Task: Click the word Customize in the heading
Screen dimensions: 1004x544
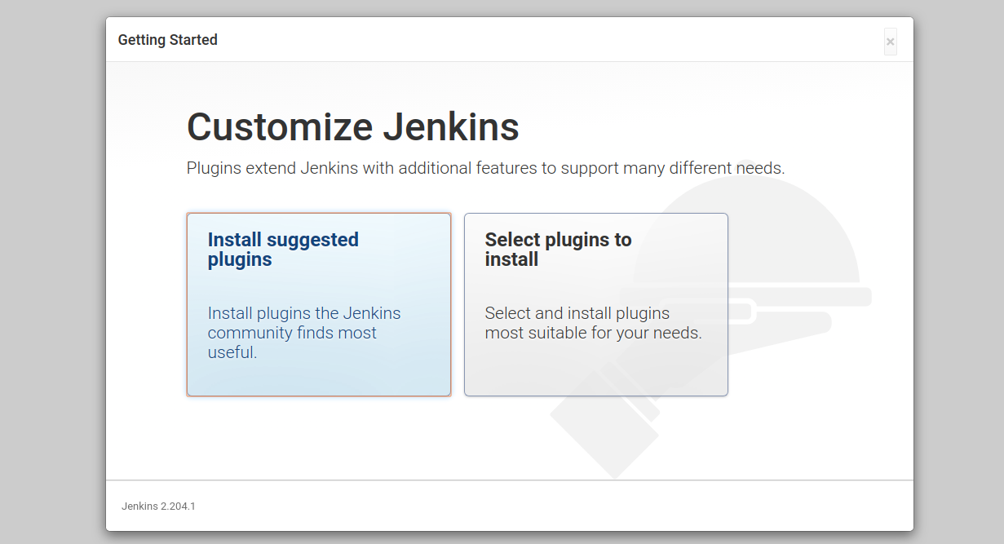Action: (280, 127)
